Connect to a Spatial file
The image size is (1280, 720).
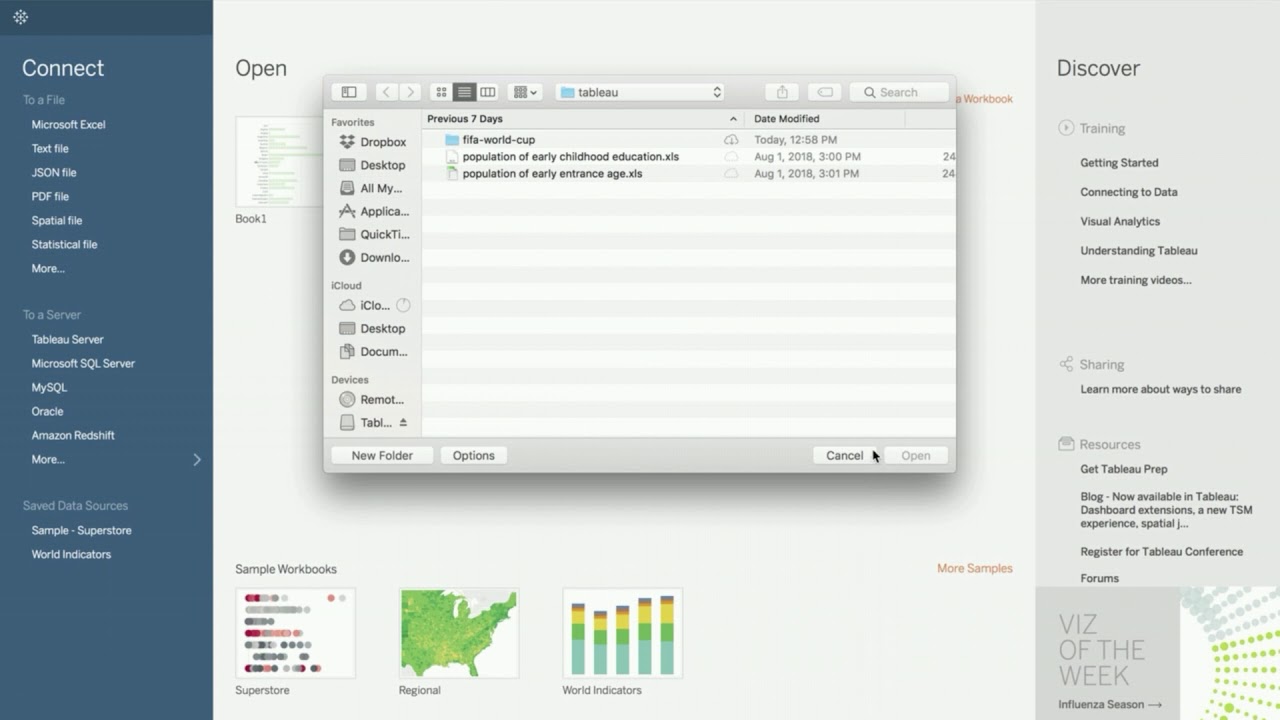[x=57, y=221]
